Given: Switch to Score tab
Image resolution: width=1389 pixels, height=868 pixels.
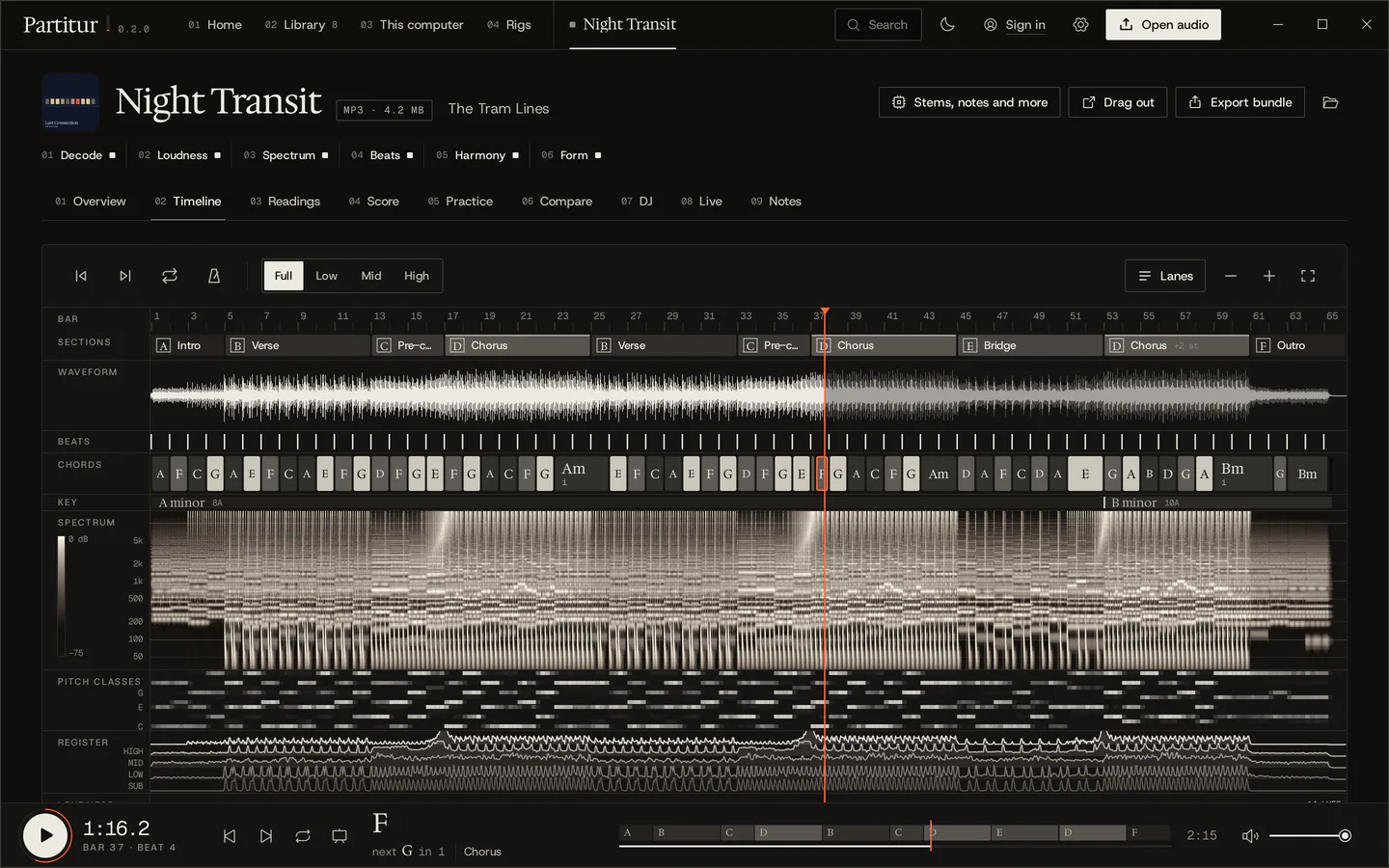Looking at the screenshot, I should 373,202.
